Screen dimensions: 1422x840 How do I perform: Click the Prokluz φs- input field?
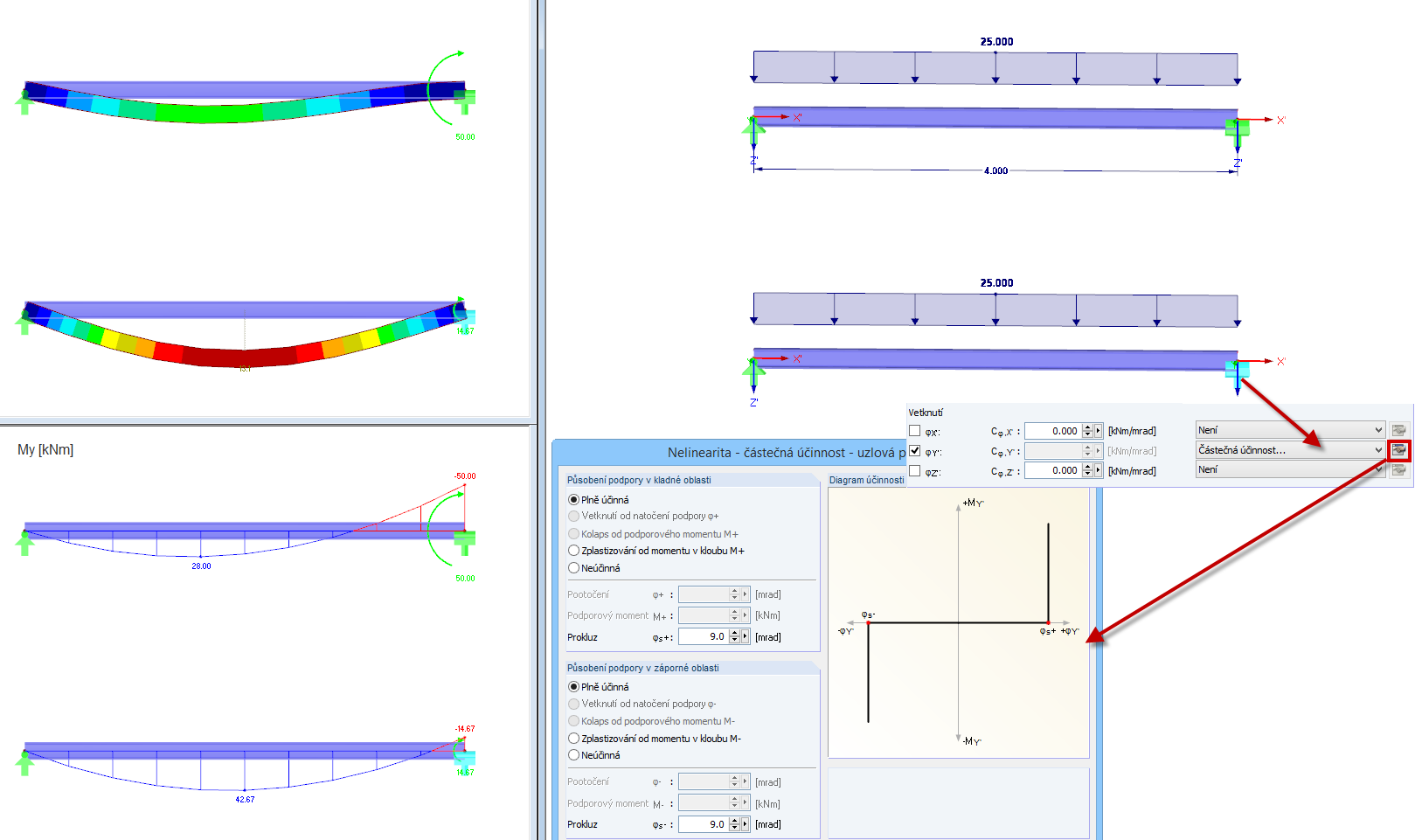point(704,824)
